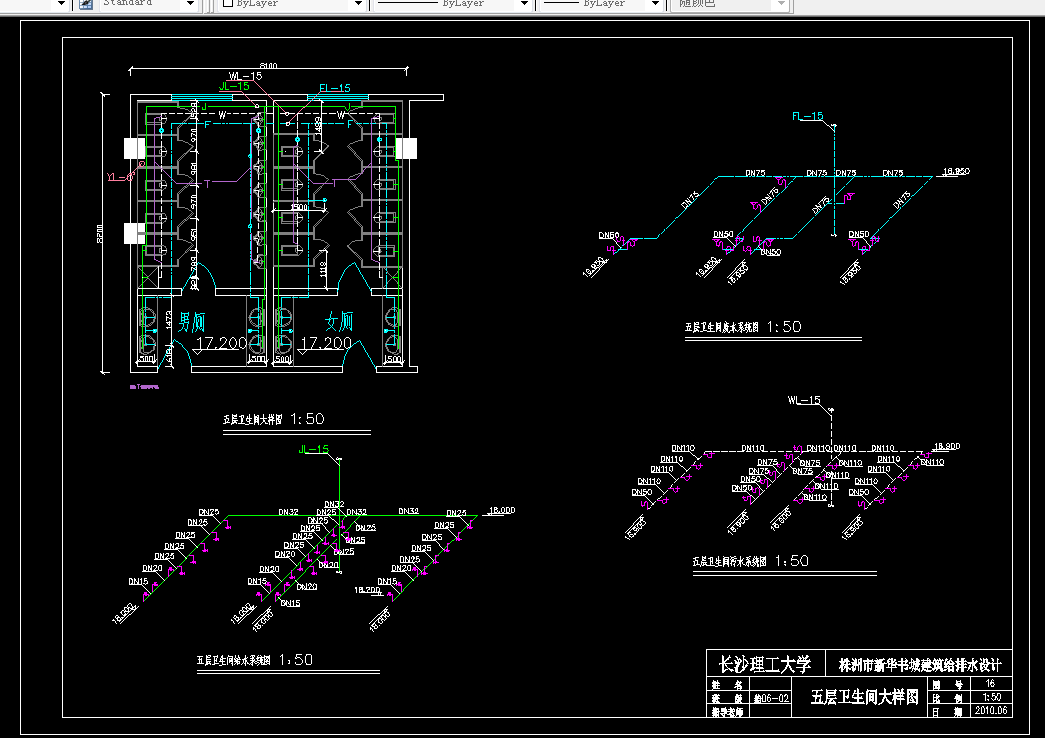Select the 男厕 room label in the plan
The height and width of the screenshot is (738, 1045).
pos(192,323)
